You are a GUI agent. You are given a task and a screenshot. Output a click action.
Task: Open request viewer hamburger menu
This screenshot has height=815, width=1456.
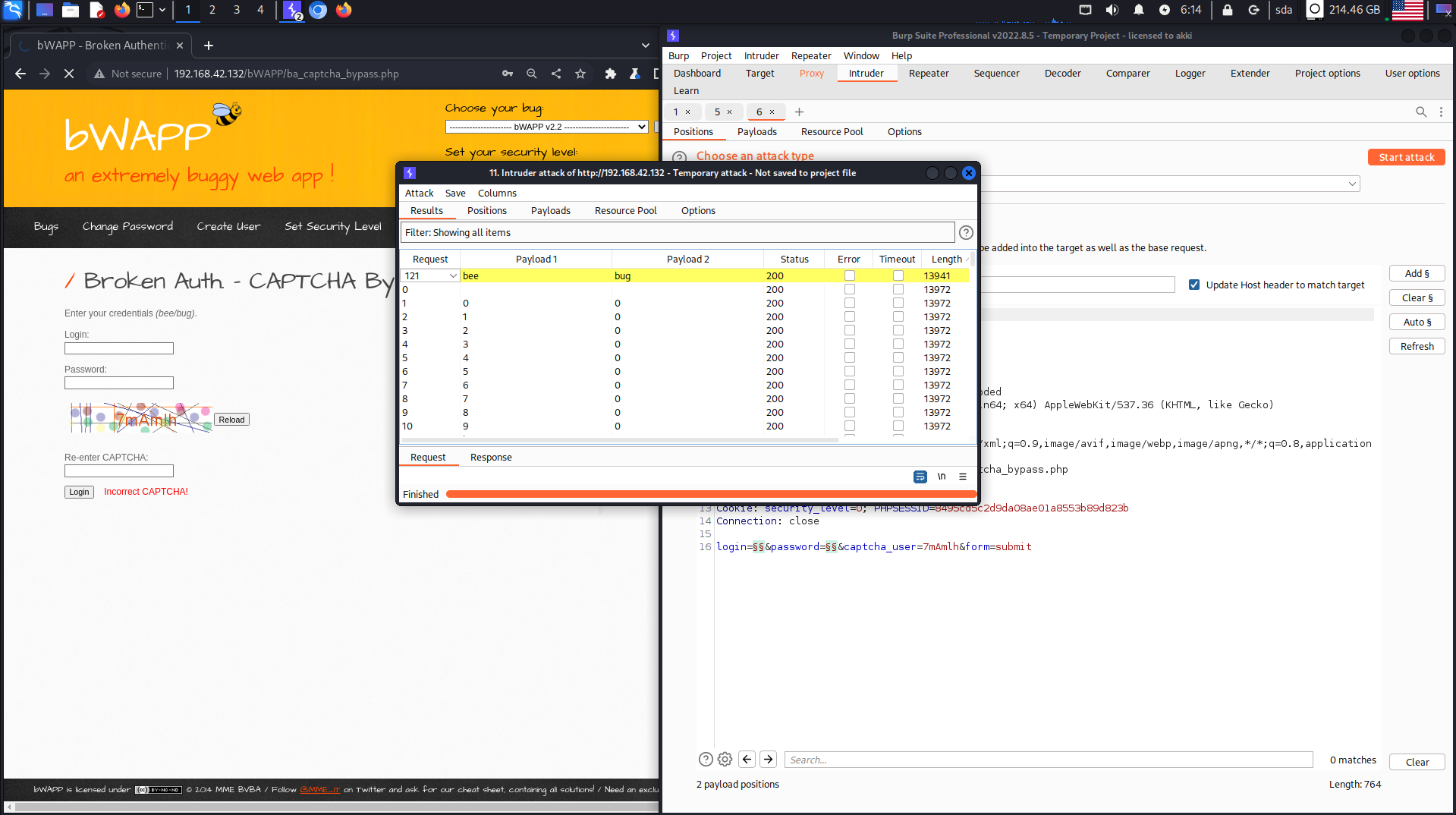(963, 477)
